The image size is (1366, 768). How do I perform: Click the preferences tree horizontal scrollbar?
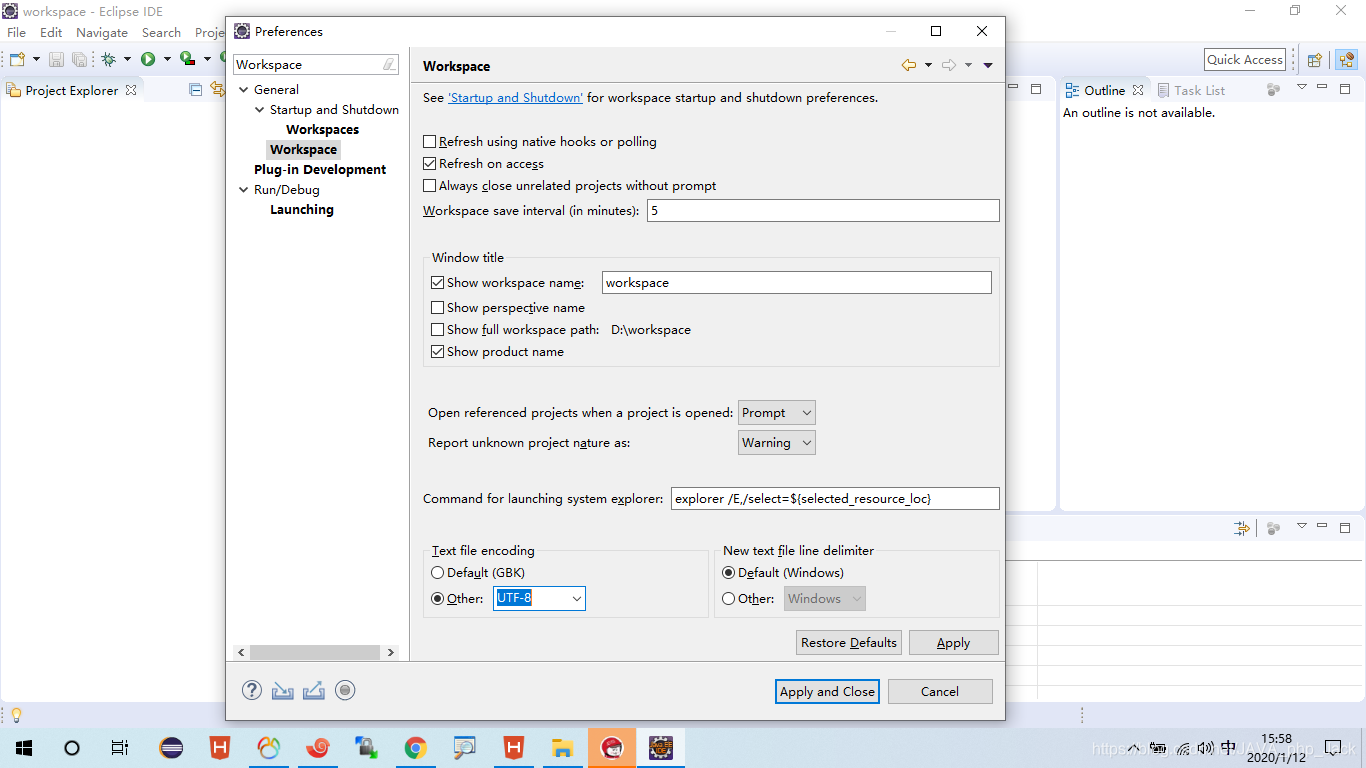pyautogui.click(x=315, y=652)
